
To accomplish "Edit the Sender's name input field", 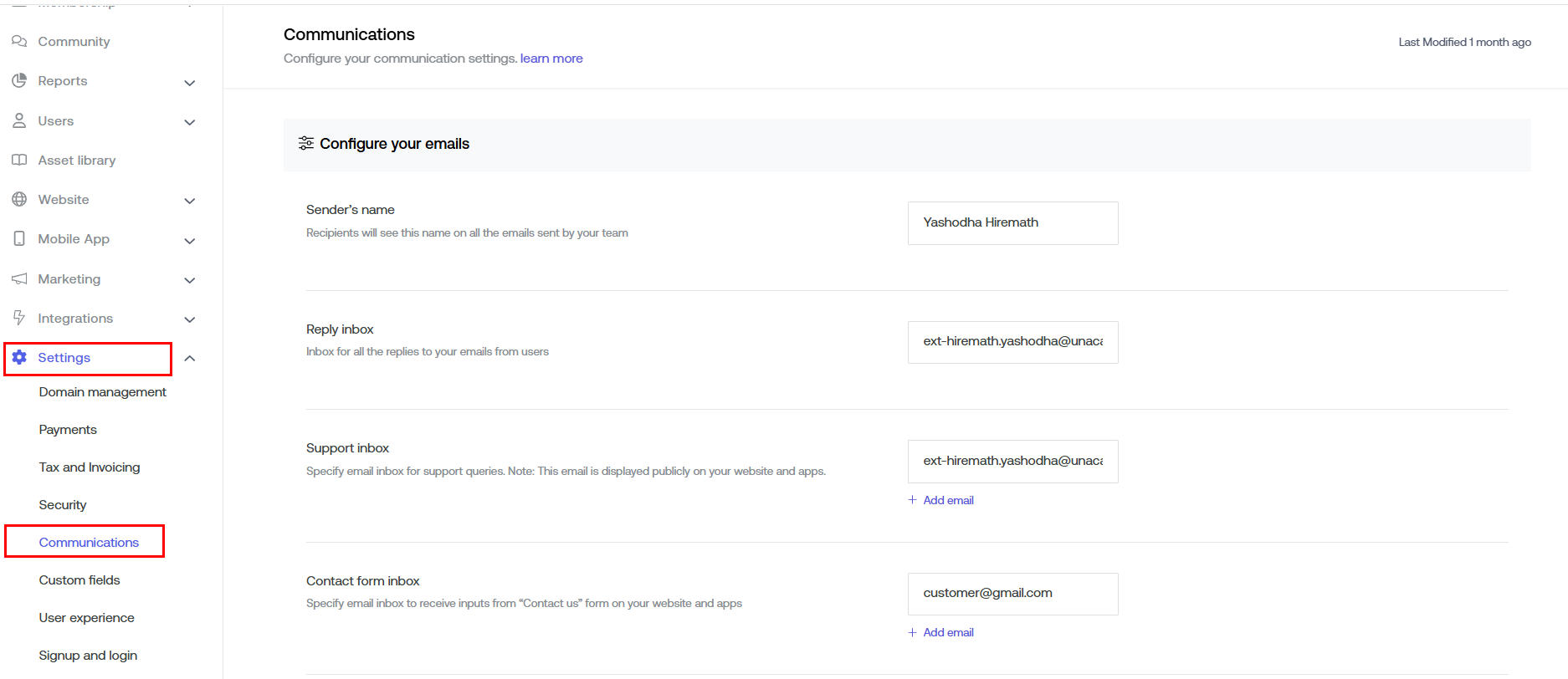I will [1012, 223].
